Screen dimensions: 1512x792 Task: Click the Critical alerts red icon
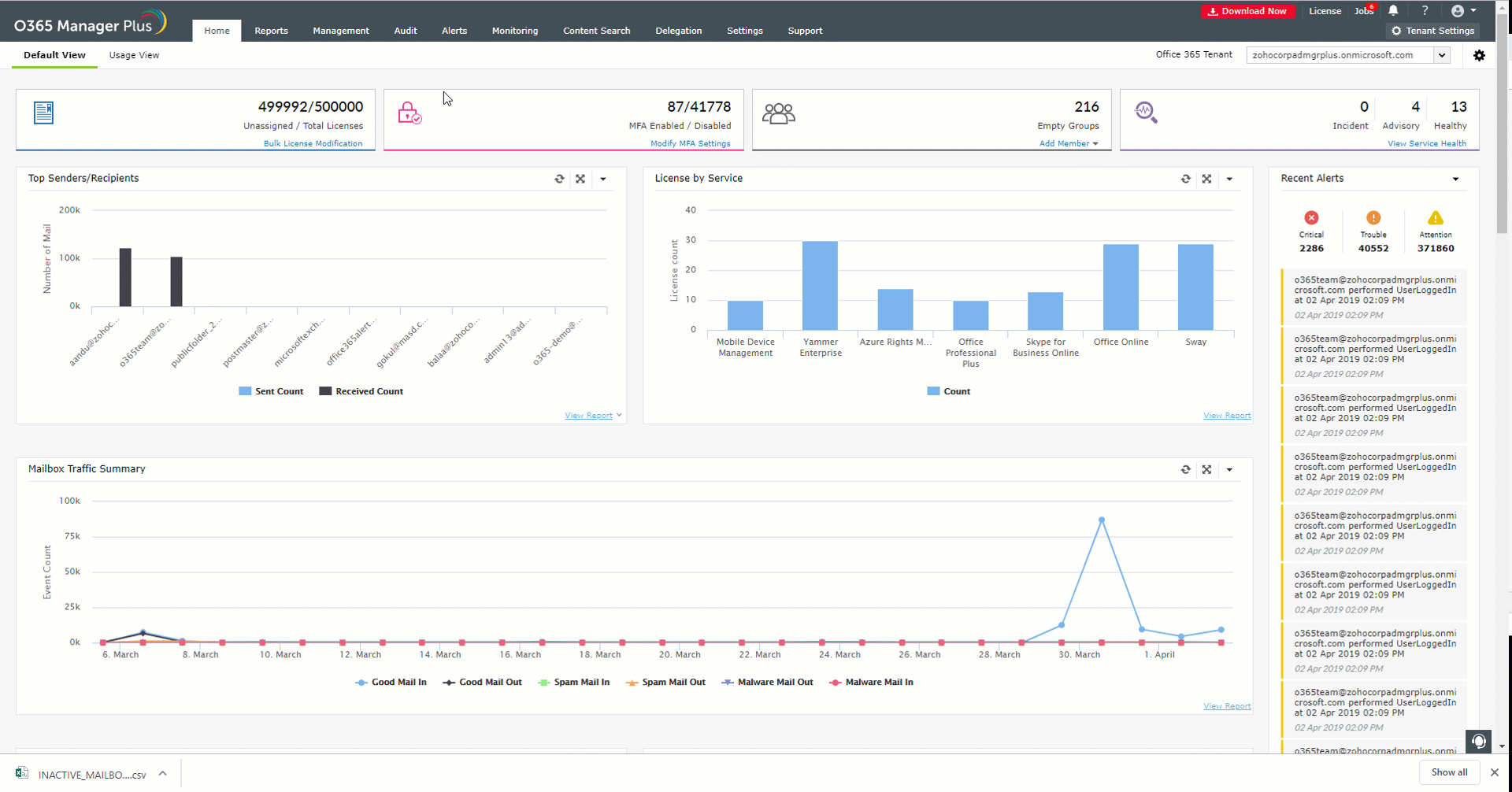coord(1311,217)
